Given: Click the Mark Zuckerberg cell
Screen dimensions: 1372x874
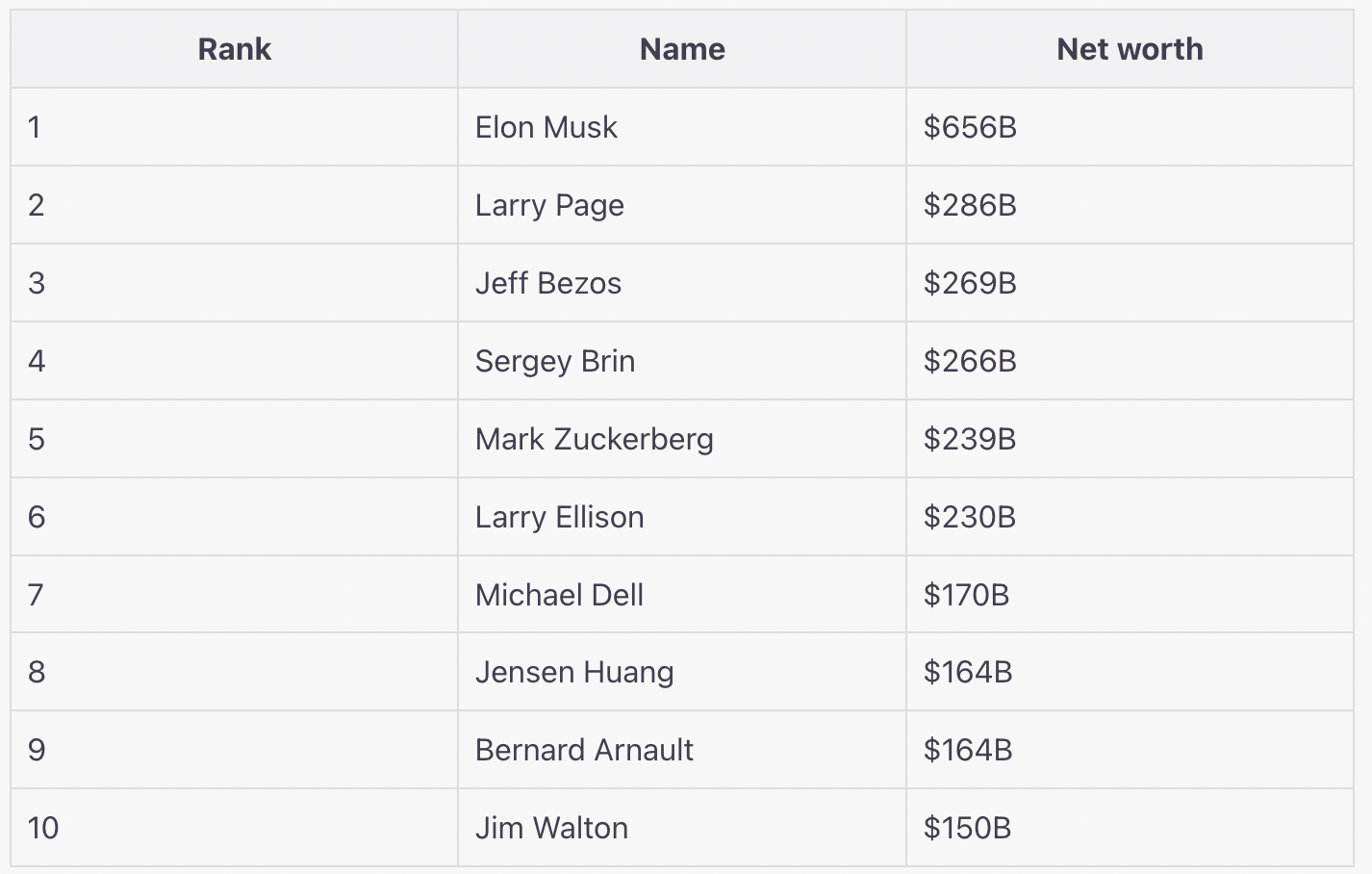Looking at the screenshot, I should (x=595, y=439).
